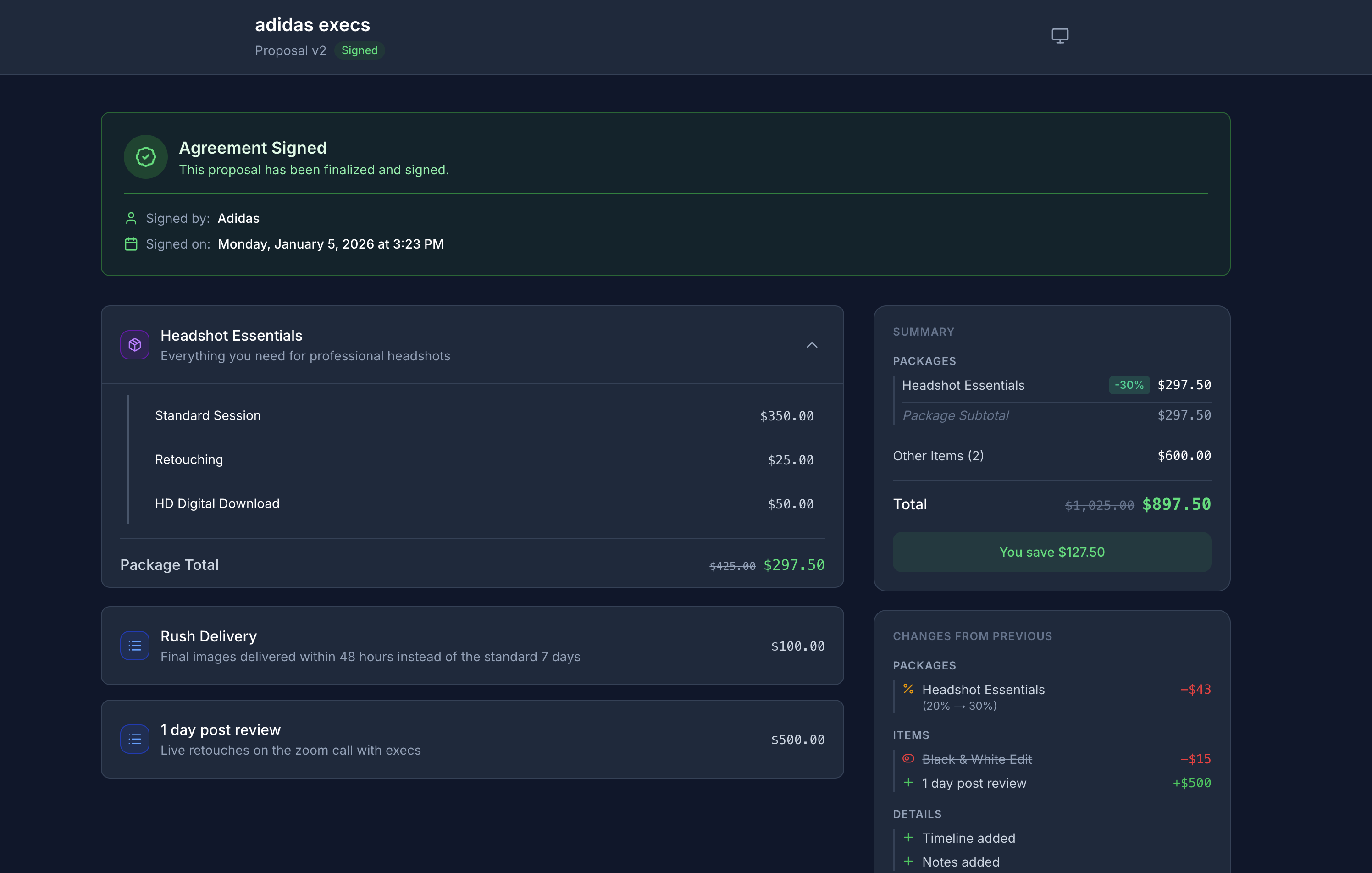Click the Rush Delivery list icon
The height and width of the screenshot is (873, 1372).
coord(134,646)
